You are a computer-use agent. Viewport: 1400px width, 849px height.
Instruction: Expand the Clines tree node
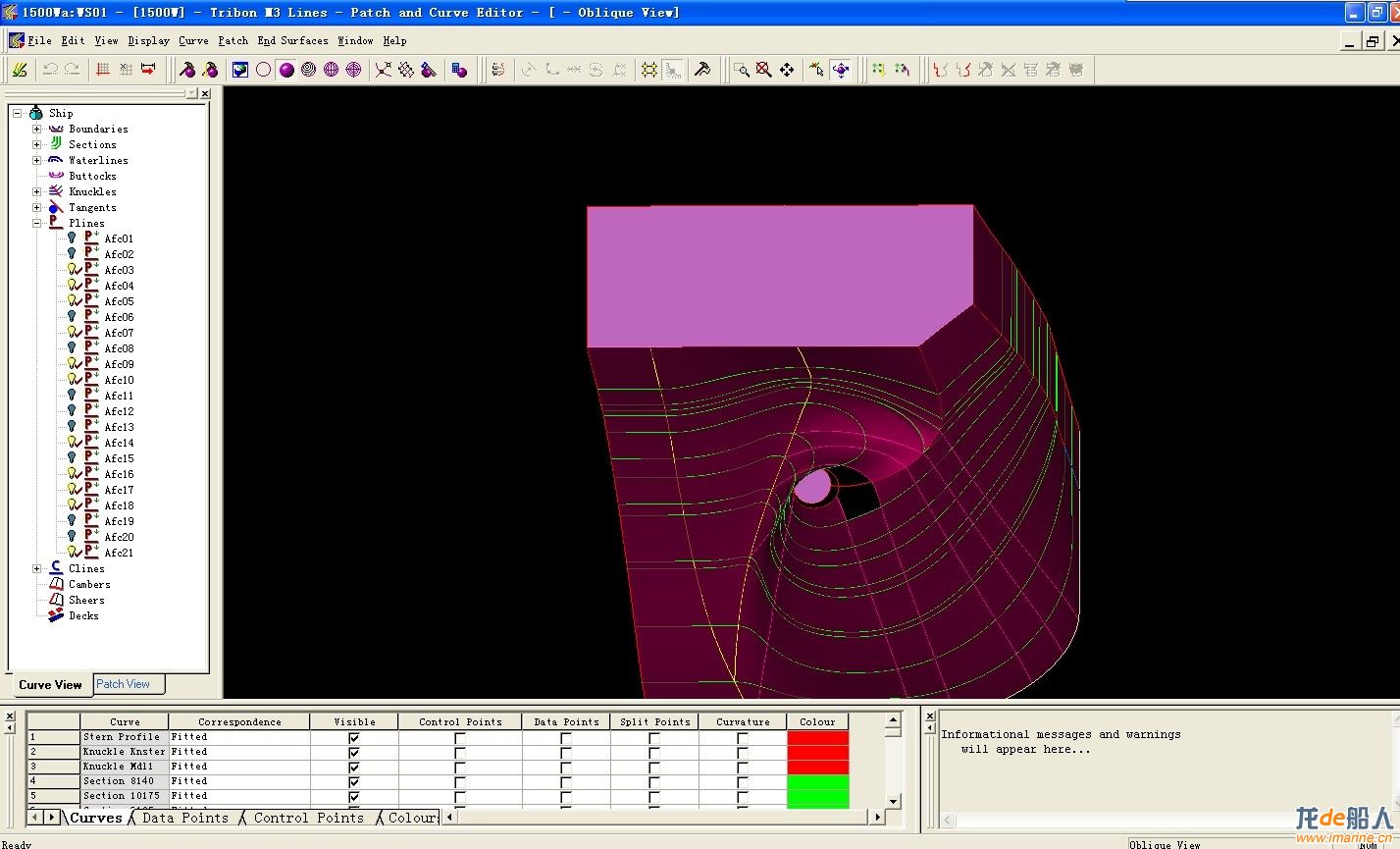tap(37, 568)
